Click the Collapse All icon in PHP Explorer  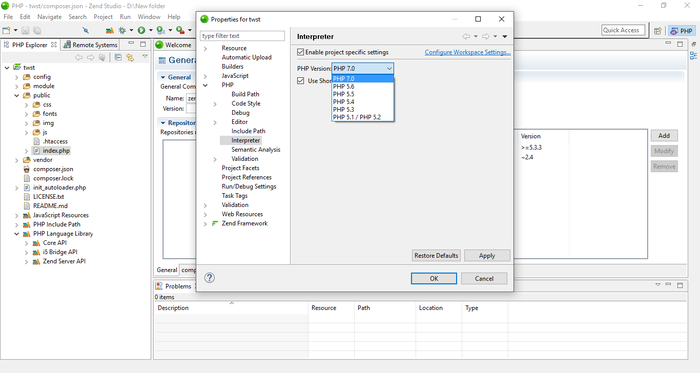[x=118, y=57]
